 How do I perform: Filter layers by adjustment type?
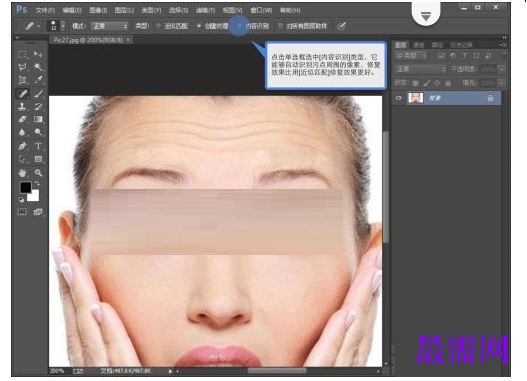click(x=453, y=55)
